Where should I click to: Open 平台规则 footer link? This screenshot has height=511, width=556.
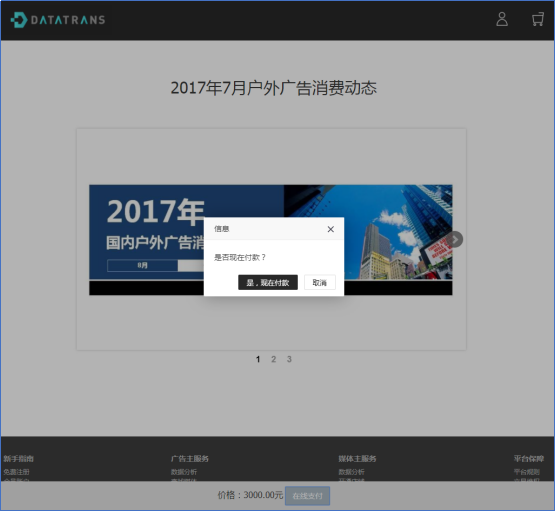click(x=527, y=472)
